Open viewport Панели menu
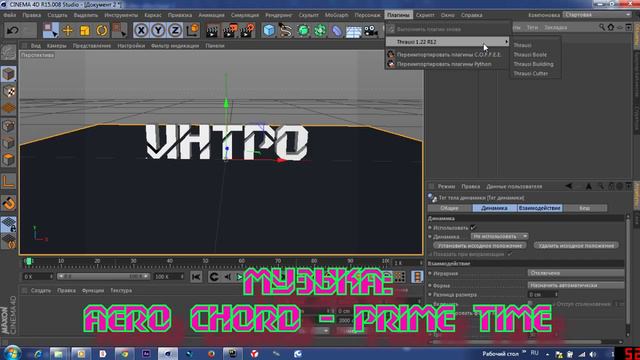Screen dimensions: 640x360 (x=215, y=46)
